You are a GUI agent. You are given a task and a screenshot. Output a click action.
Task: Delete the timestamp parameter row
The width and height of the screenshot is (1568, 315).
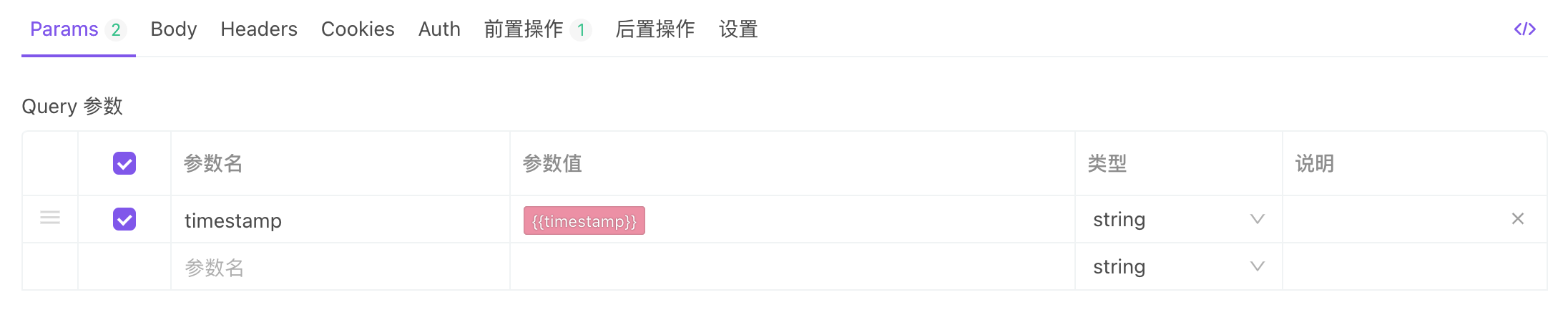pyautogui.click(x=1517, y=219)
